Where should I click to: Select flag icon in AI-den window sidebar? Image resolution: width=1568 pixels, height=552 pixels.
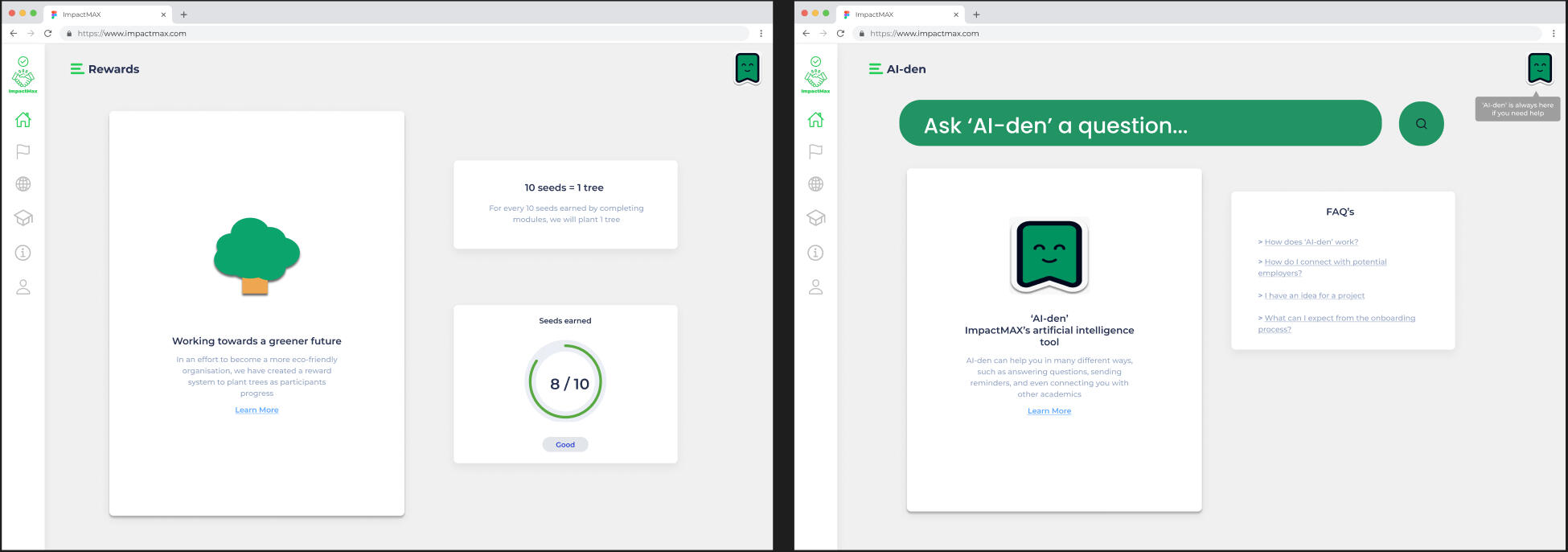pos(815,151)
